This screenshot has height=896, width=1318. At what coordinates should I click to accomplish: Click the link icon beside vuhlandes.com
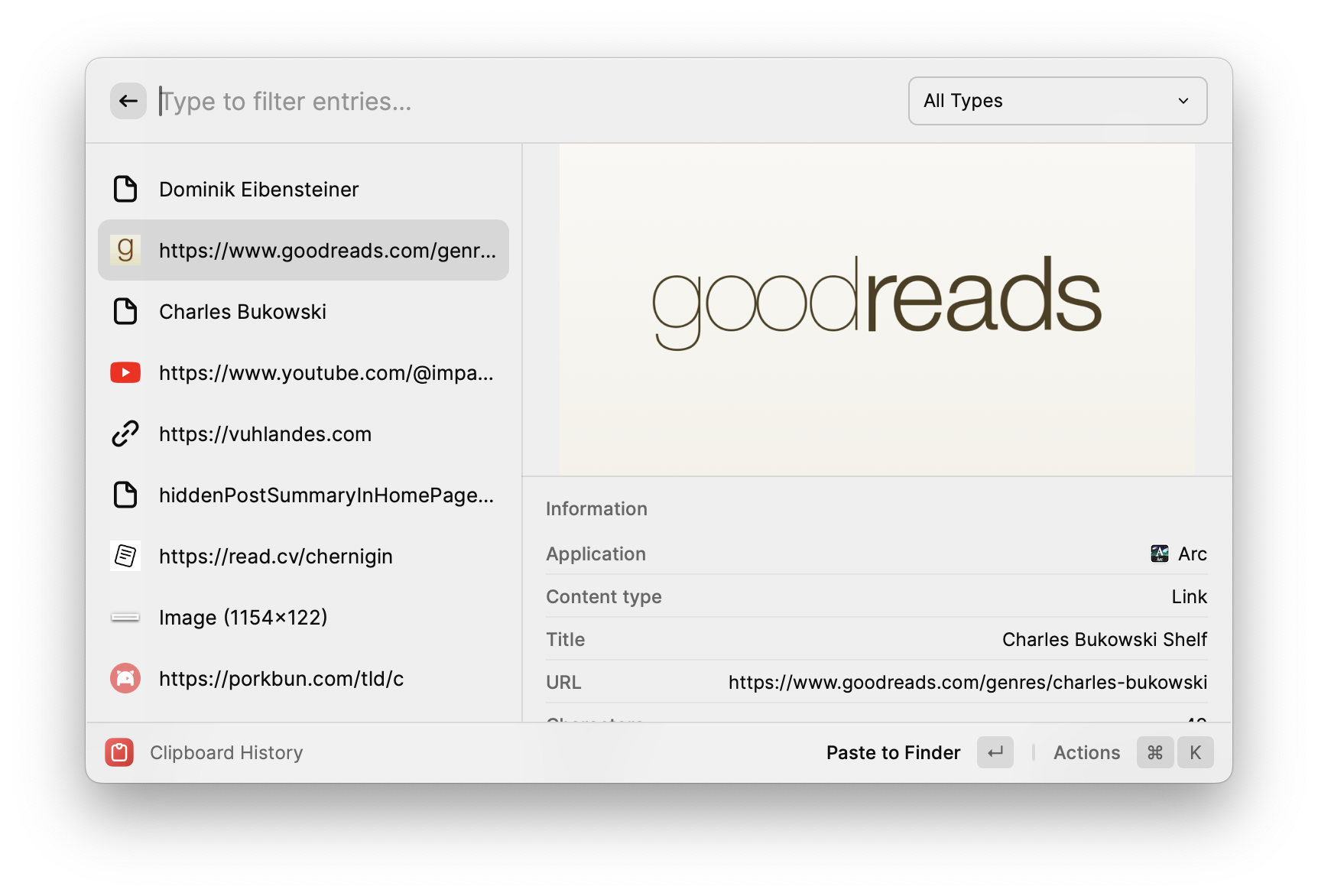(x=125, y=433)
